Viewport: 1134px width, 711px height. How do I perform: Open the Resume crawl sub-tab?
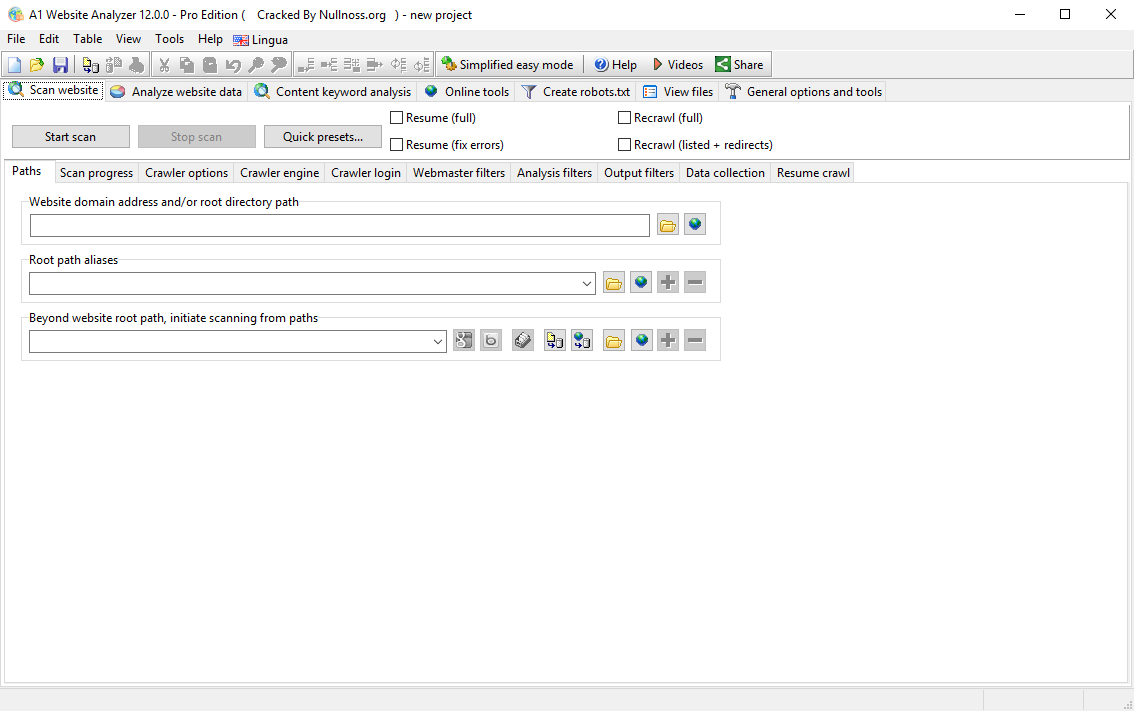[x=813, y=173]
